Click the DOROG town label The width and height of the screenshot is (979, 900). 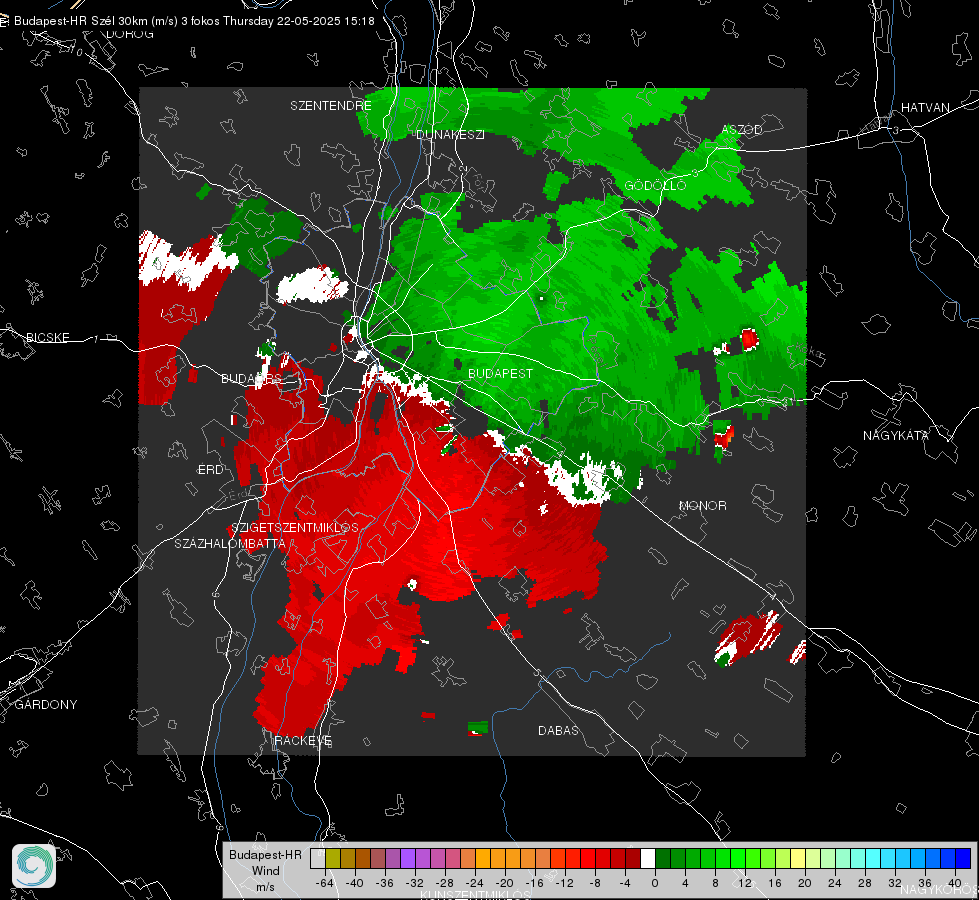pyautogui.click(x=130, y=34)
